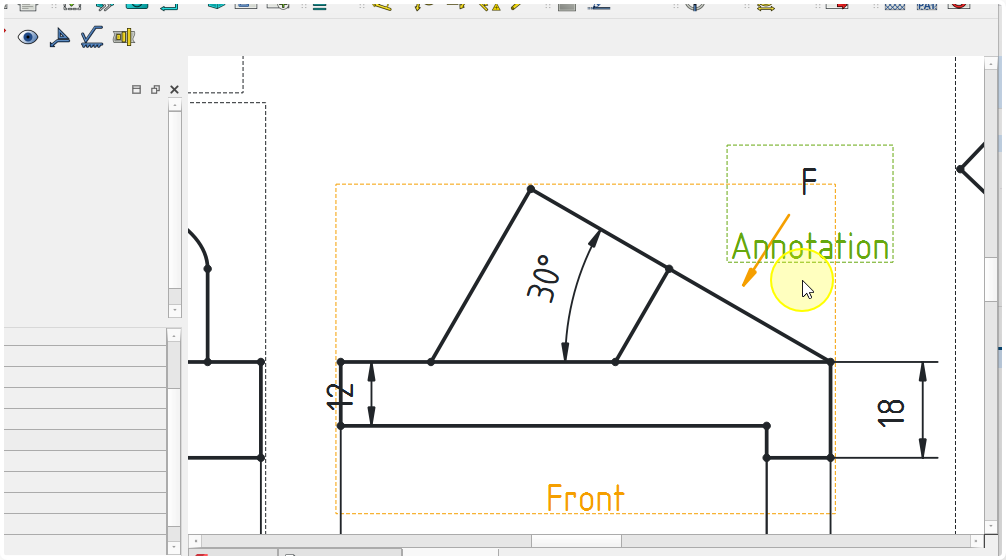This screenshot has width=1006, height=560.
Task: Select the surface finish symbol tool
Action: tap(92, 38)
